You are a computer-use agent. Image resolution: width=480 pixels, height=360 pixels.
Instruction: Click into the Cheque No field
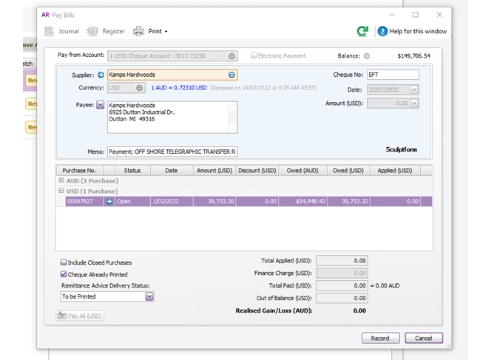pyautogui.click(x=393, y=75)
